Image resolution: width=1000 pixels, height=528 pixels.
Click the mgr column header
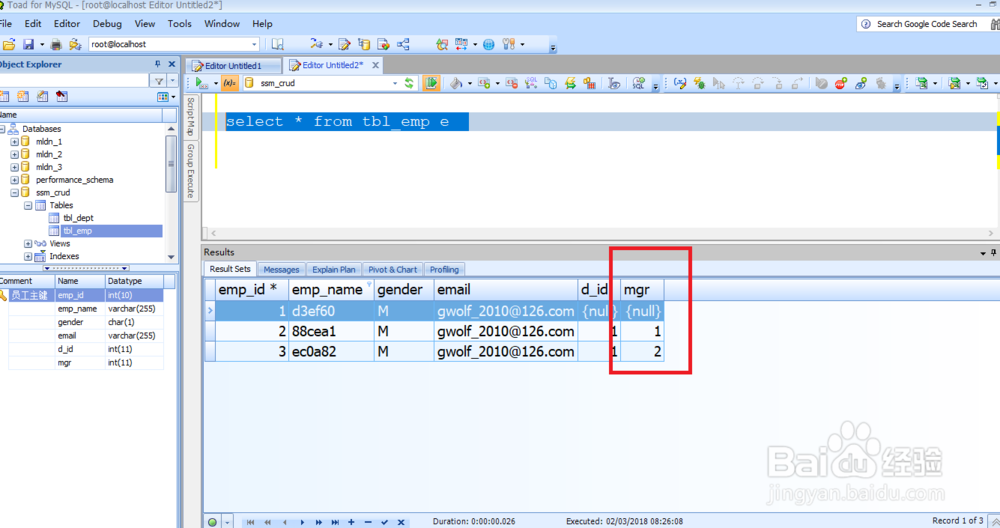click(642, 290)
